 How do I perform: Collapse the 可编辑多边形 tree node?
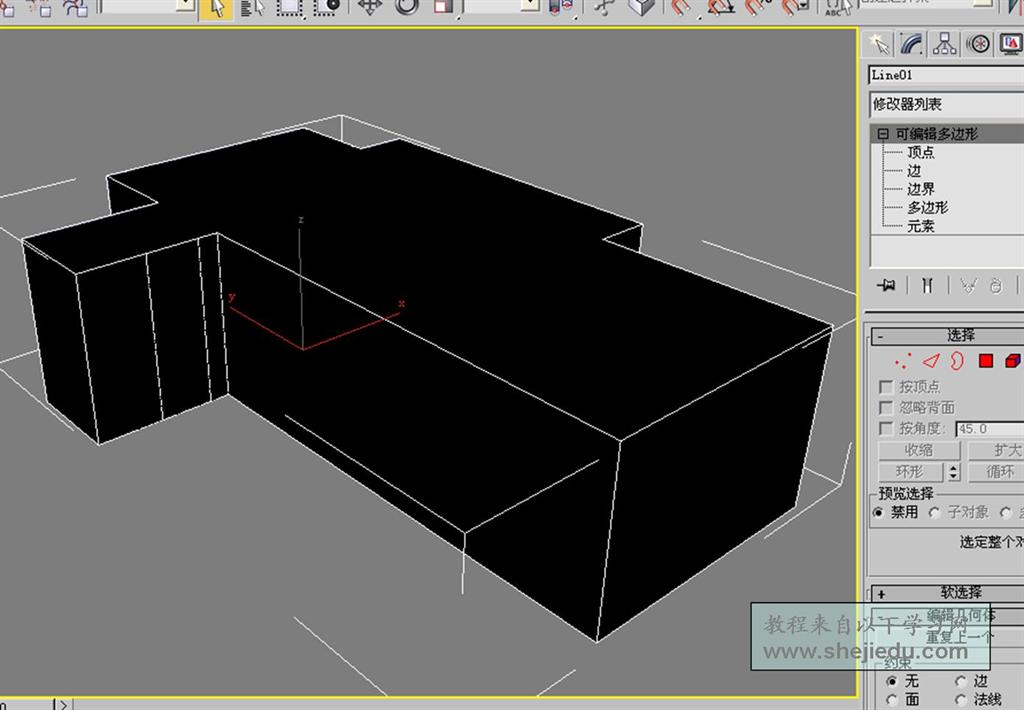coord(883,134)
